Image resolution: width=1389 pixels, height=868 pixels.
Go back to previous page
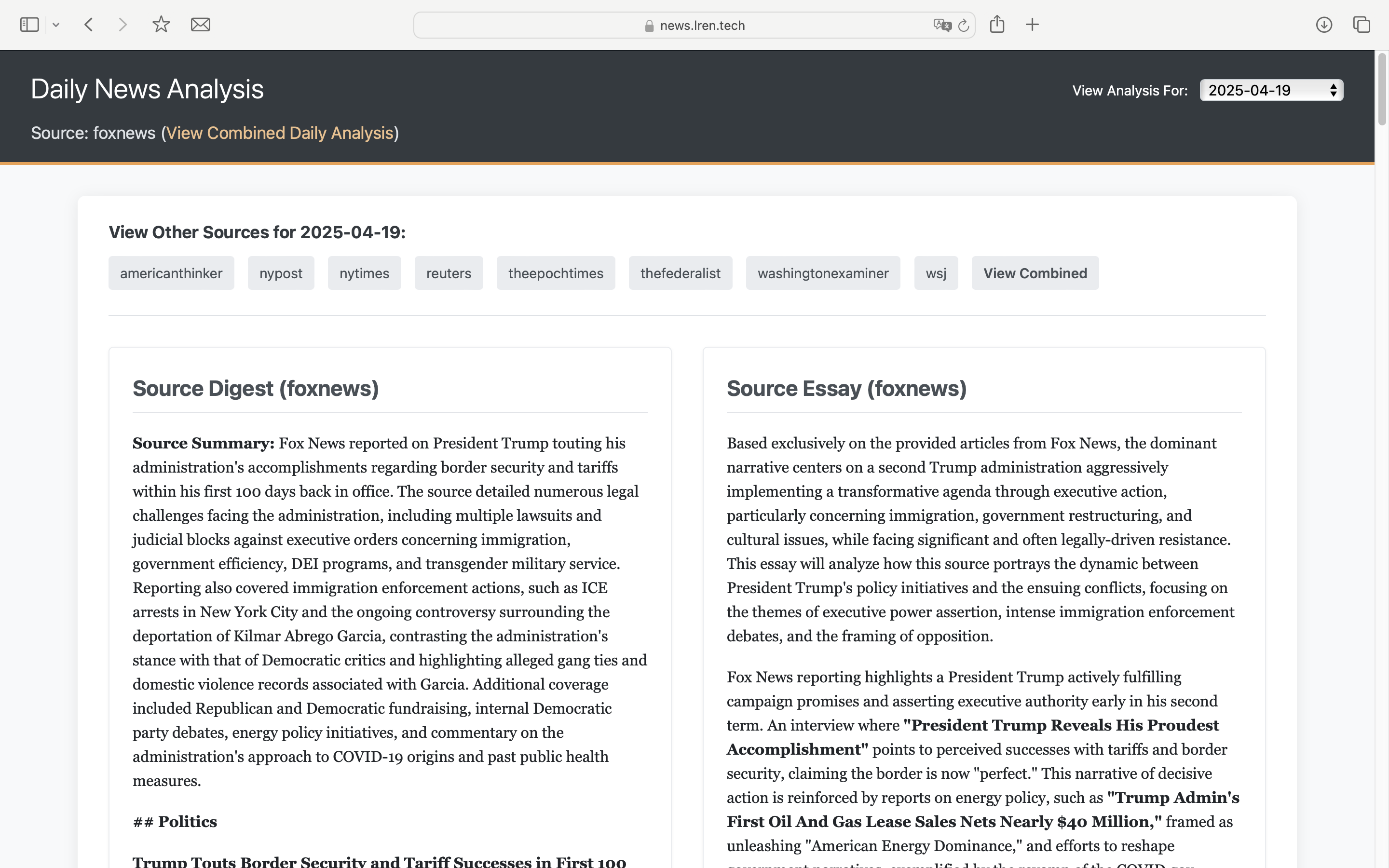(88, 25)
